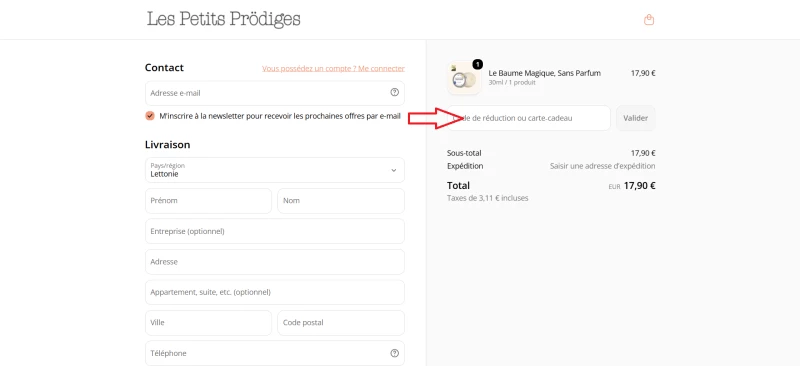Viewport: 800px width, 366px height.
Task: Click the Le Baume Magique product thumbnail
Action: (x=464, y=78)
